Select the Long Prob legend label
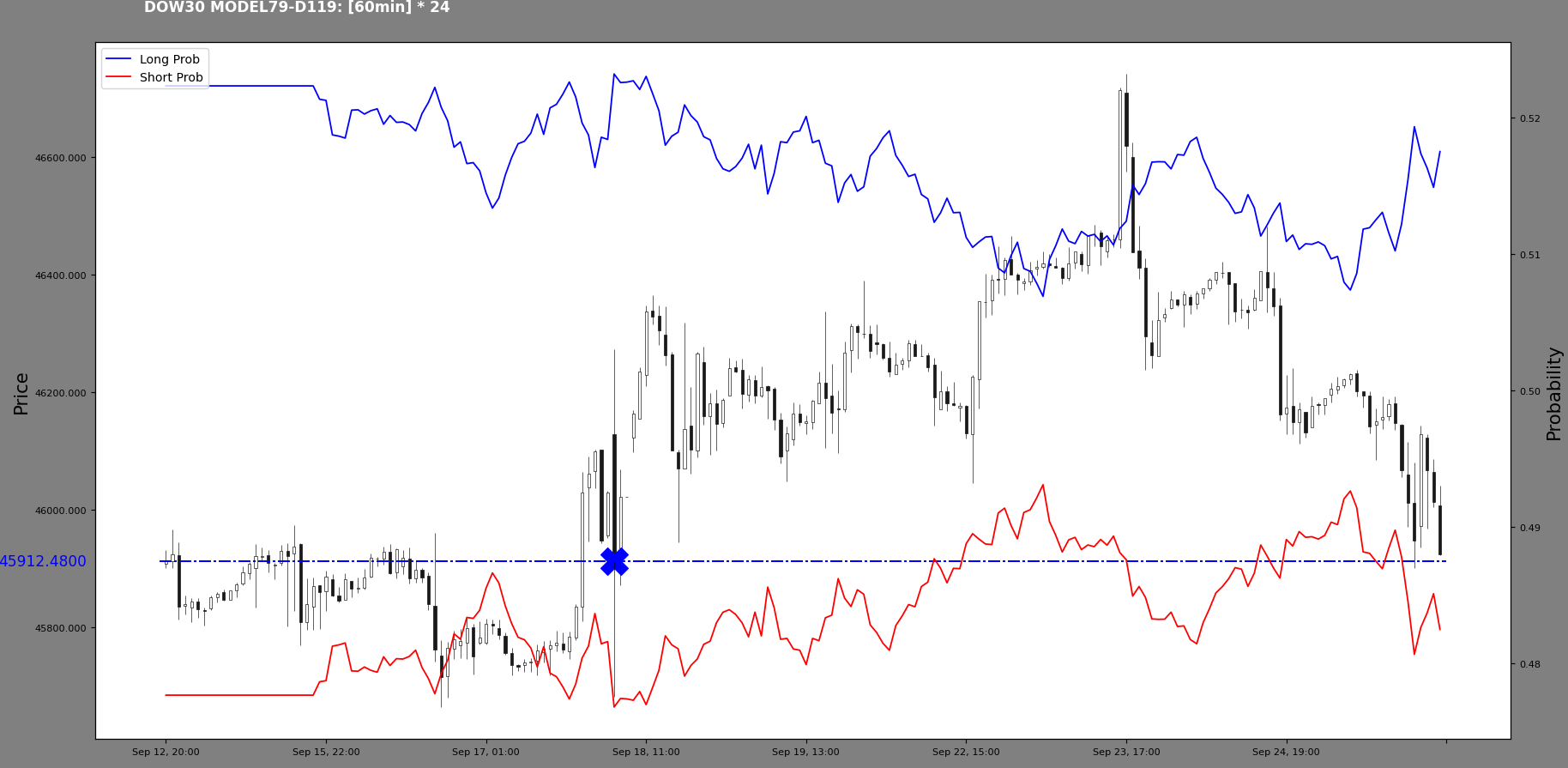Image resolution: width=1568 pixels, height=768 pixels. (169, 59)
